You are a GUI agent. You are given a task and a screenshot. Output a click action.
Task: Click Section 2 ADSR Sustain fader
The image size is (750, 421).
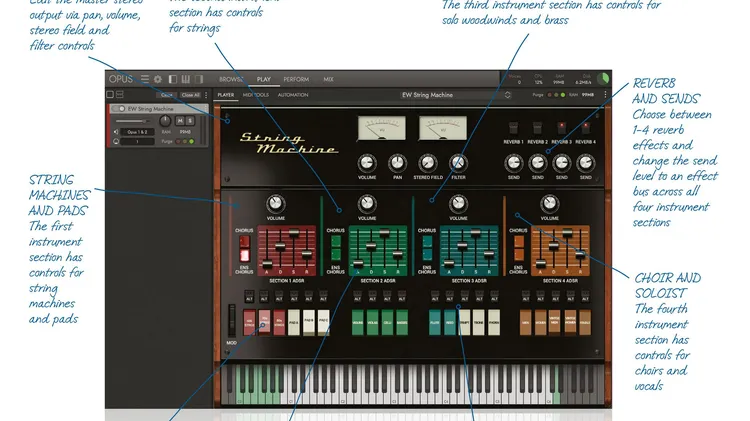coord(384,233)
